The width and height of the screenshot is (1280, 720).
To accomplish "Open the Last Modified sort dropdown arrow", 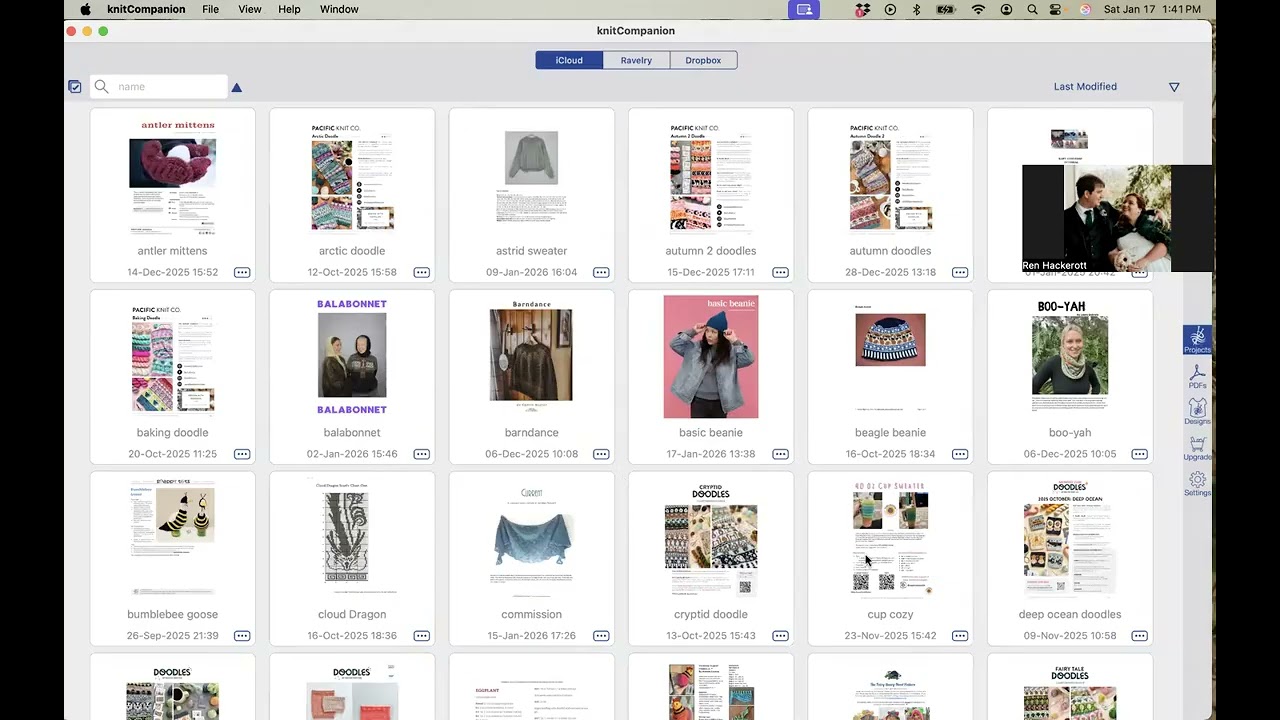I will coord(1174,87).
